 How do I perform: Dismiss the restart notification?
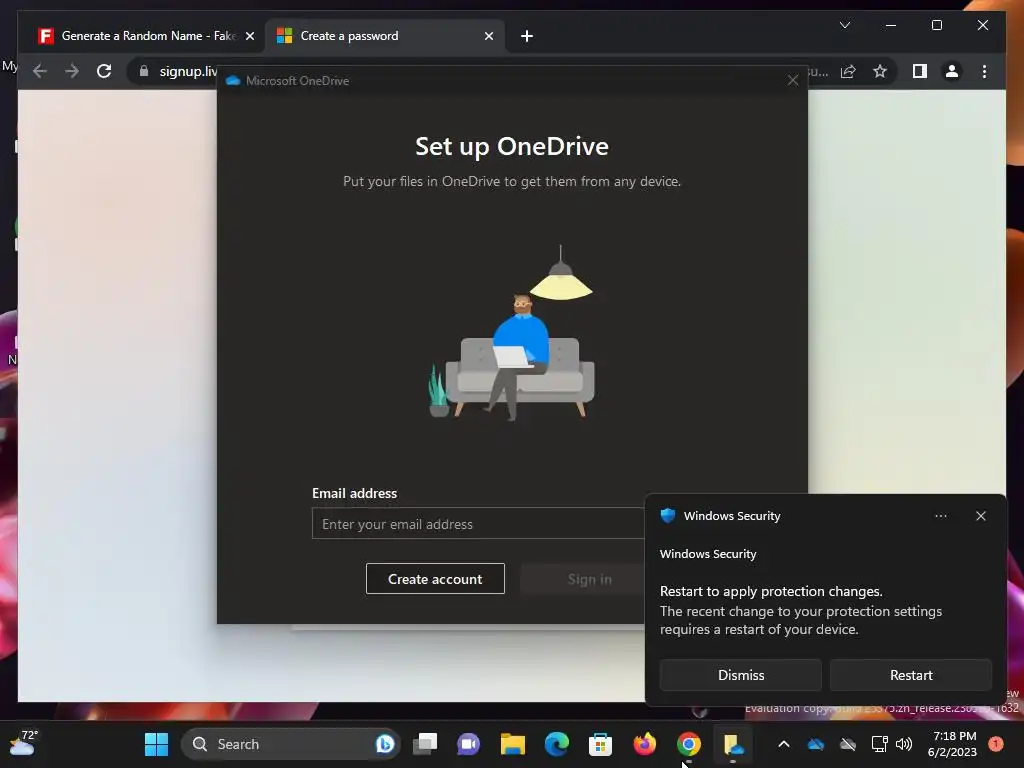[741, 675]
